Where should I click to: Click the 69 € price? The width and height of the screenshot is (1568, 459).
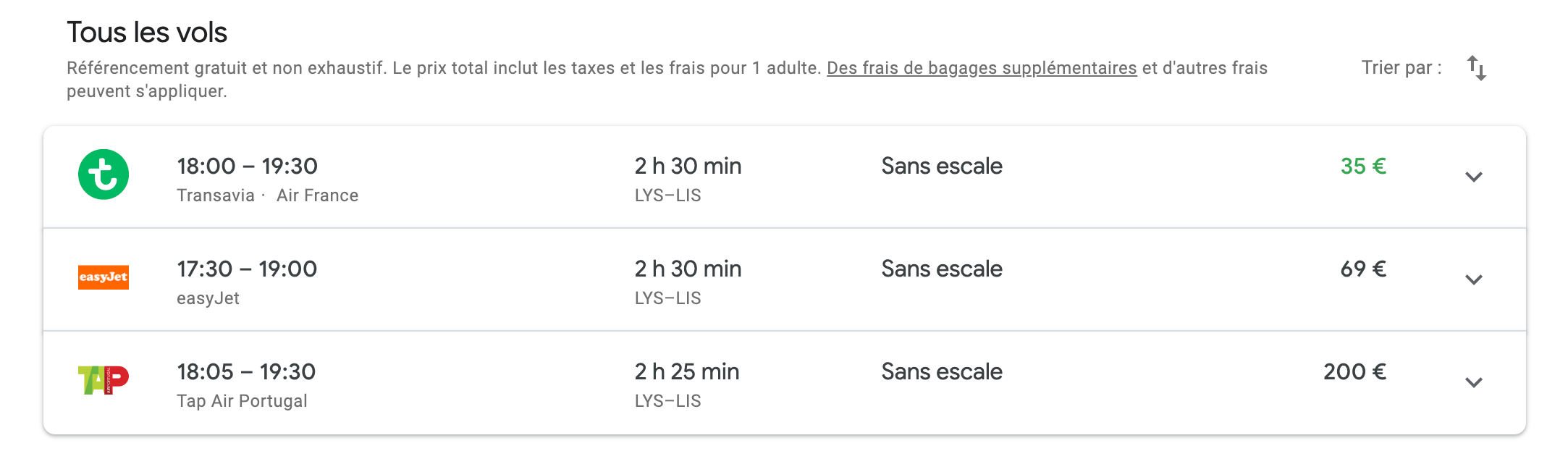1363,269
